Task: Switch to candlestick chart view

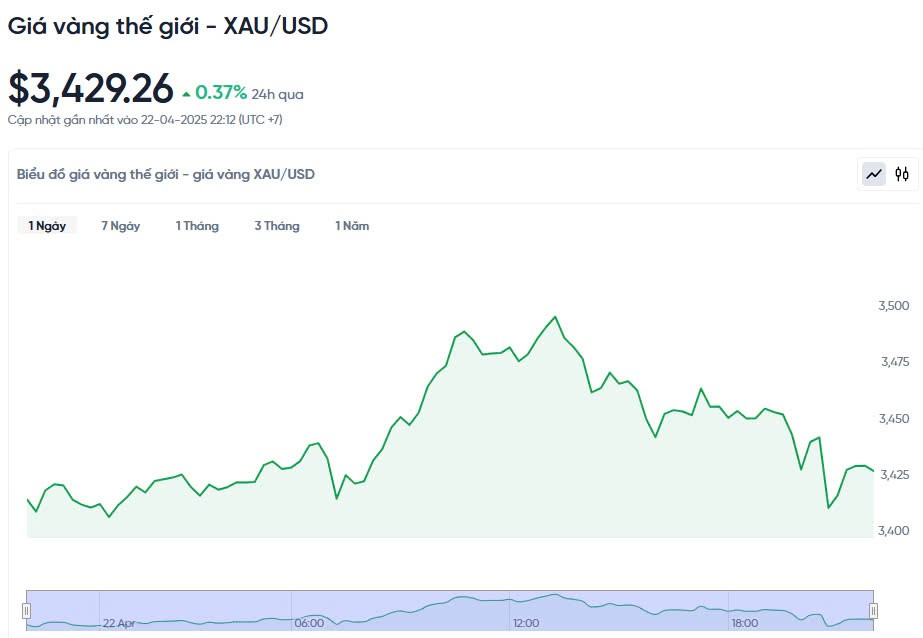Action: tap(902, 174)
